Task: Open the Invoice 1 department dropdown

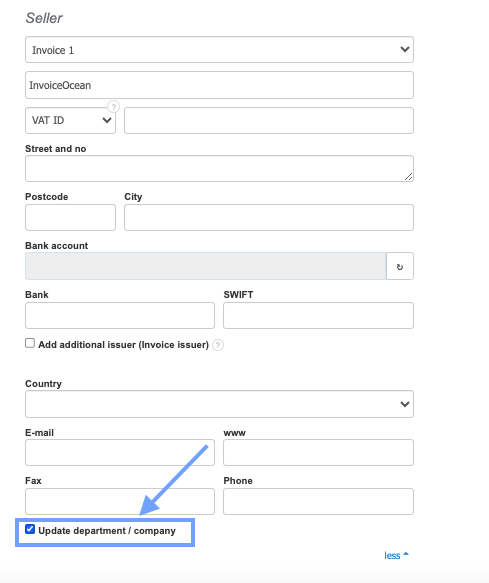Action: tap(219, 49)
